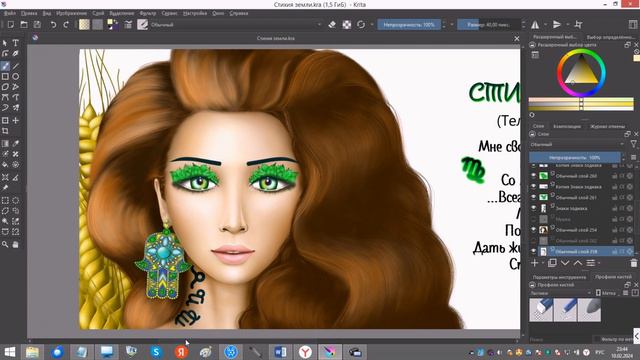Screen dimensions: 640x360
Task: Toggle preserve alpha checkerboard button
Action: coord(347,24)
